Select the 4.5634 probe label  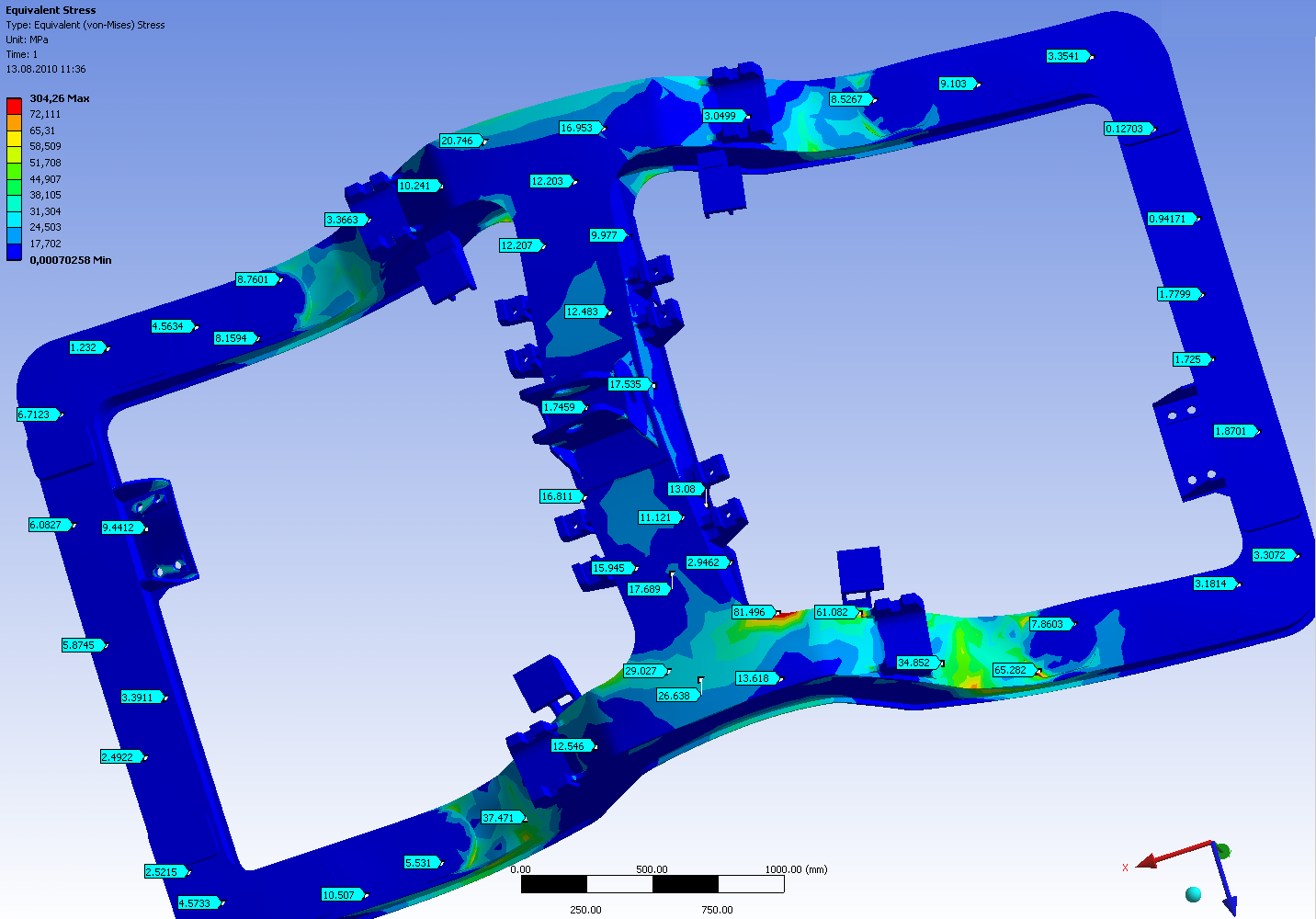tap(172, 326)
